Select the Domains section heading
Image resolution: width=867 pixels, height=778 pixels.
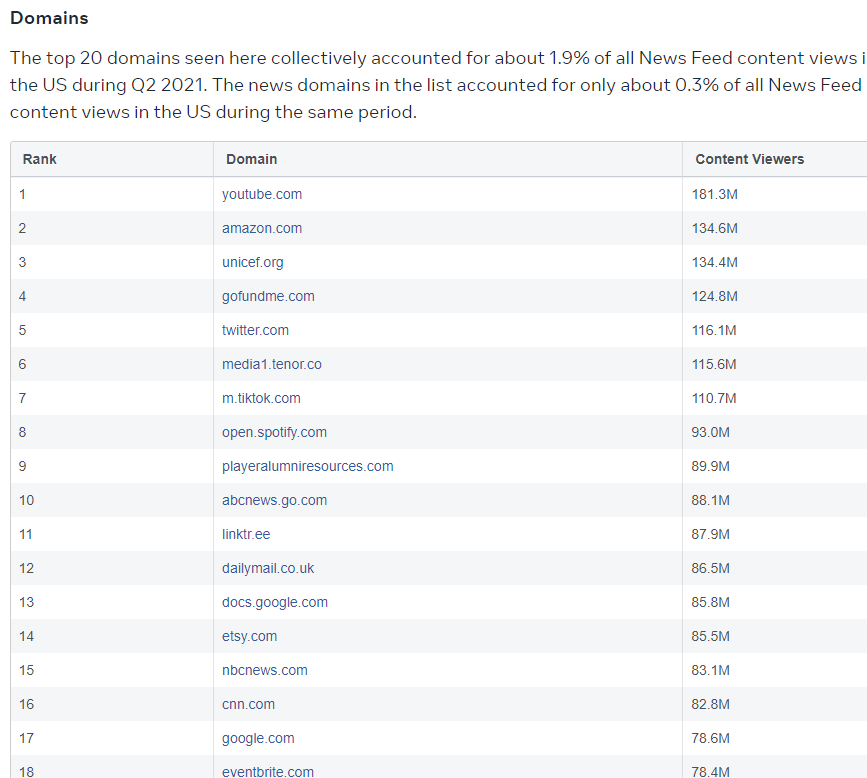(49, 18)
